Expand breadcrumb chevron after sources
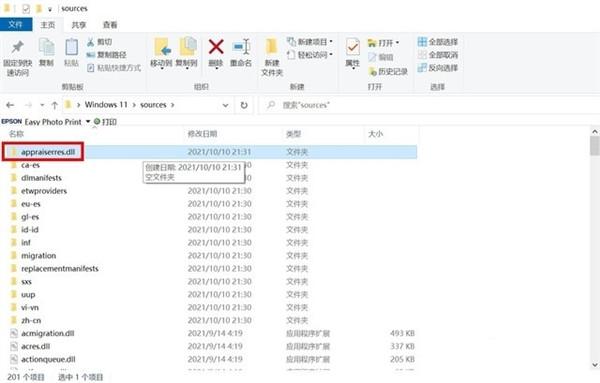Screen dimensions: 600x383 [172, 105]
